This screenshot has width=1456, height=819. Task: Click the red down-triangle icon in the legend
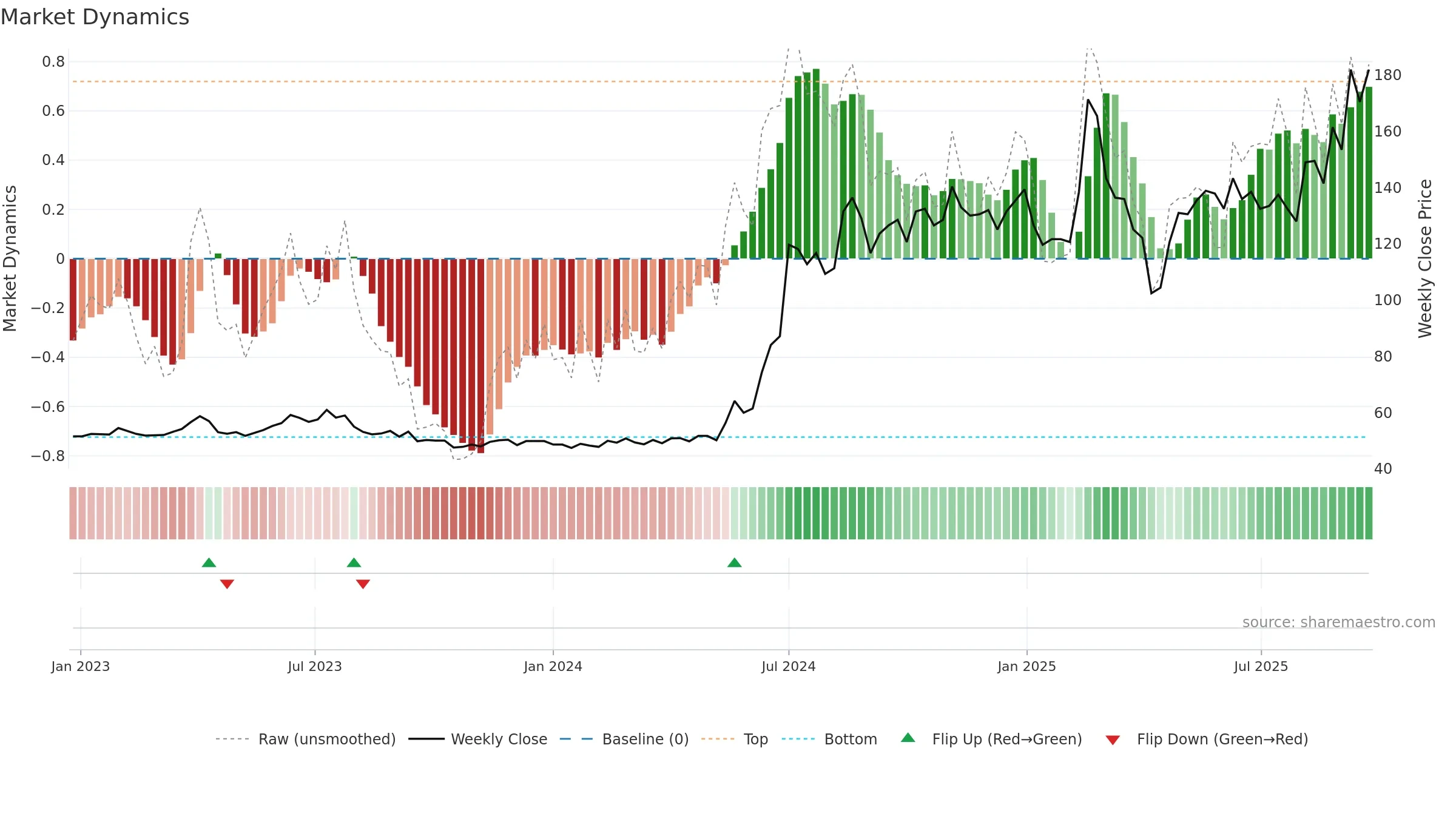click(1113, 740)
